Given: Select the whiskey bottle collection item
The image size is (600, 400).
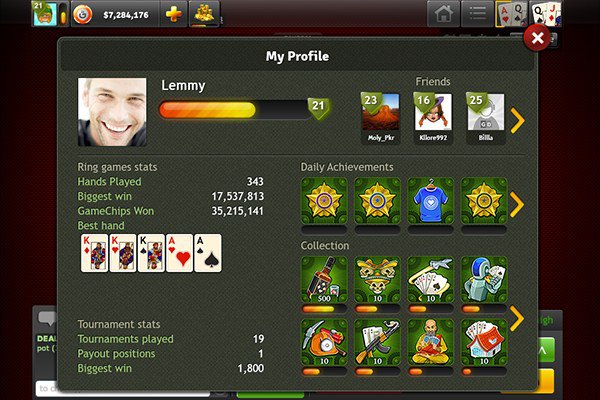Looking at the screenshot, I should [x=324, y=280].
